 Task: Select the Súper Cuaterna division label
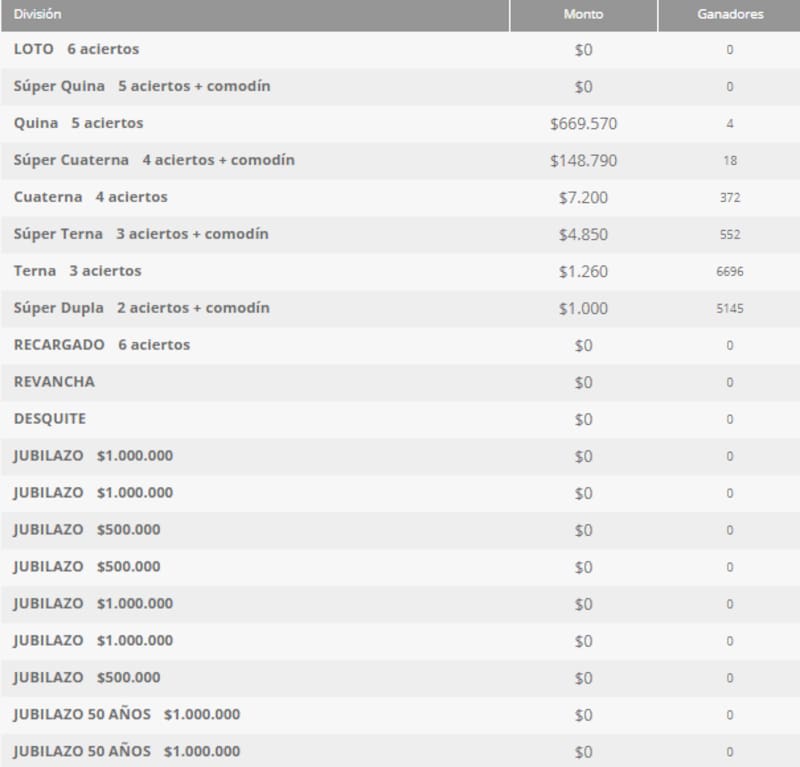coord(154,160)
